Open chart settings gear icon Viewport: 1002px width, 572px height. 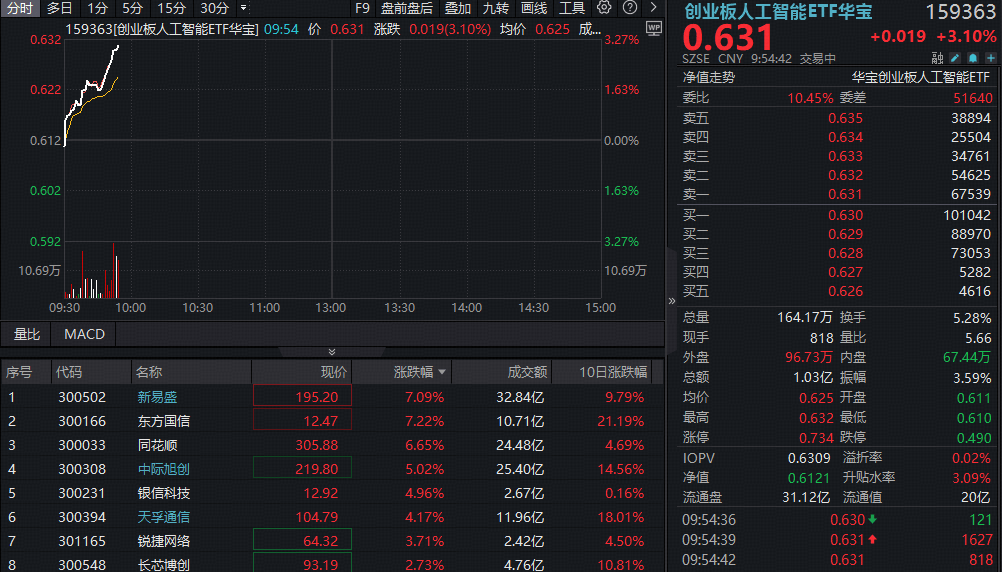(604, 8)
